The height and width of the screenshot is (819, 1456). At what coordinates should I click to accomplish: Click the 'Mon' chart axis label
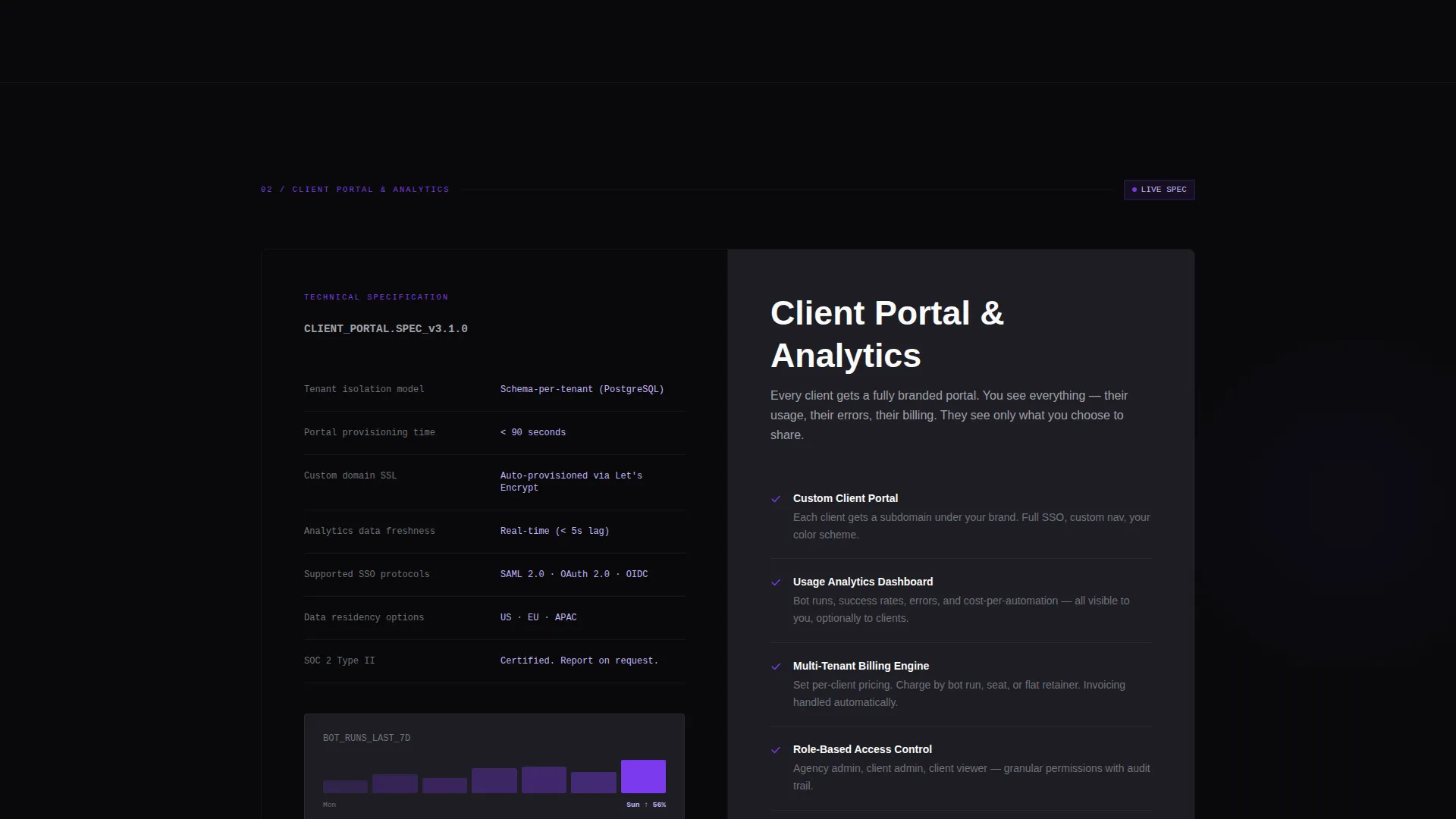[x=329, y=805]
